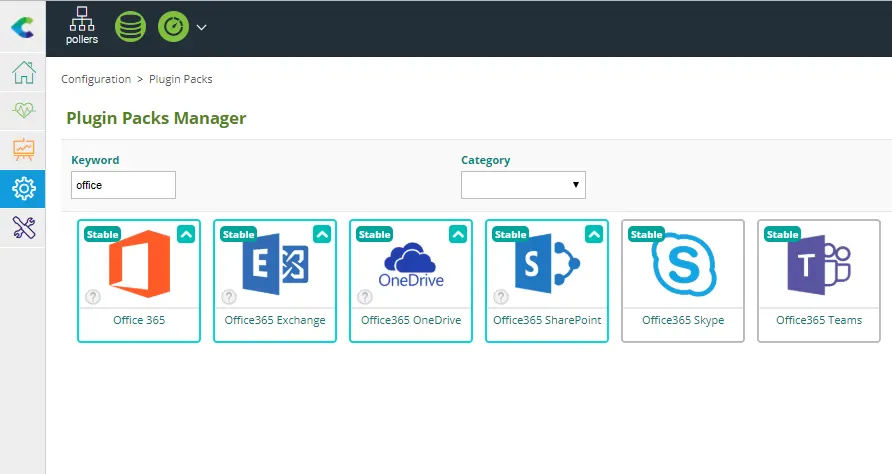Click update arrow on Office365 SharePoint pack
Image resolution: width=892 pixels, height=474 pixels.
click(594, 234)
